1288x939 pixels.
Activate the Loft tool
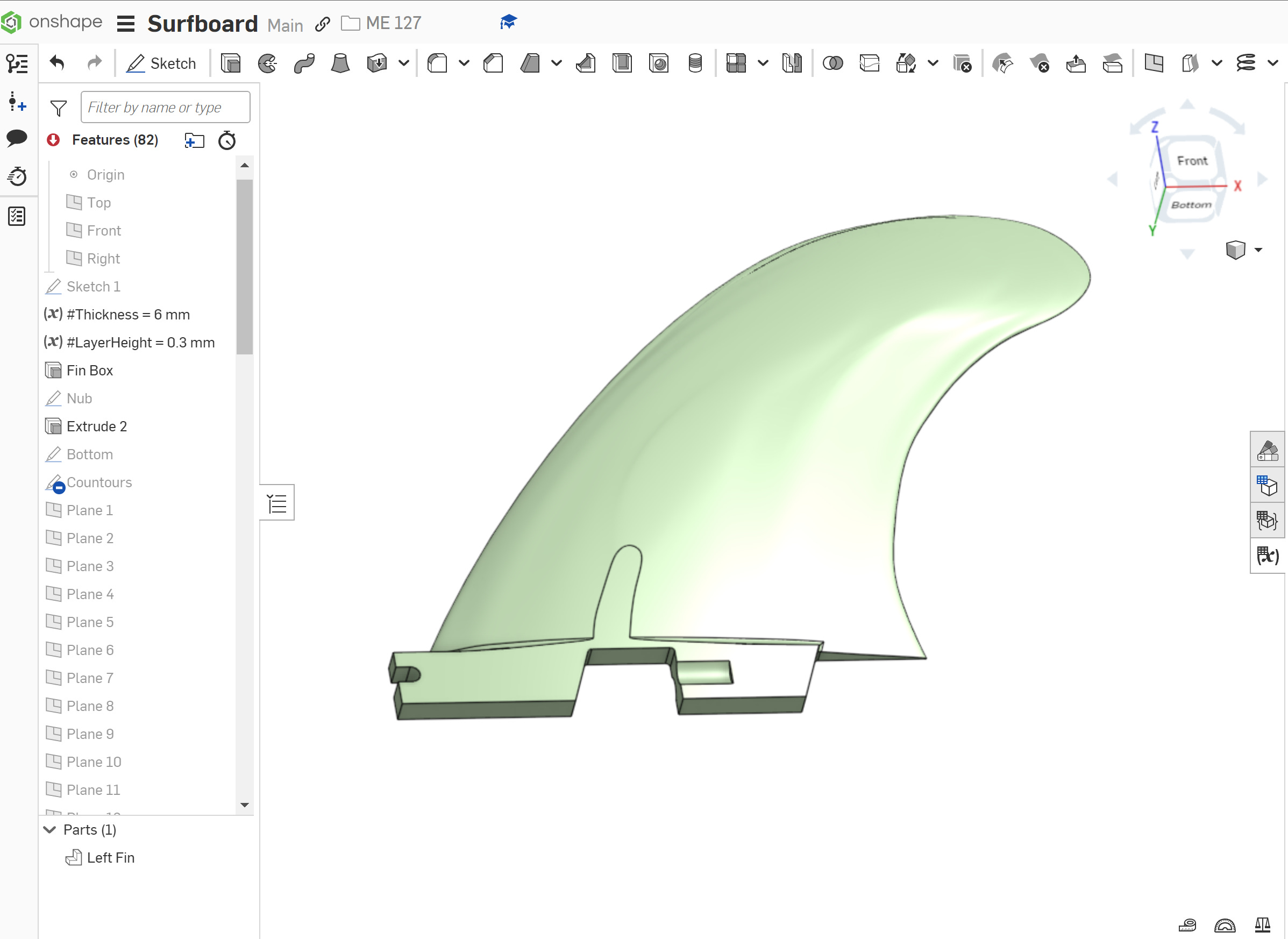(340, 62)
